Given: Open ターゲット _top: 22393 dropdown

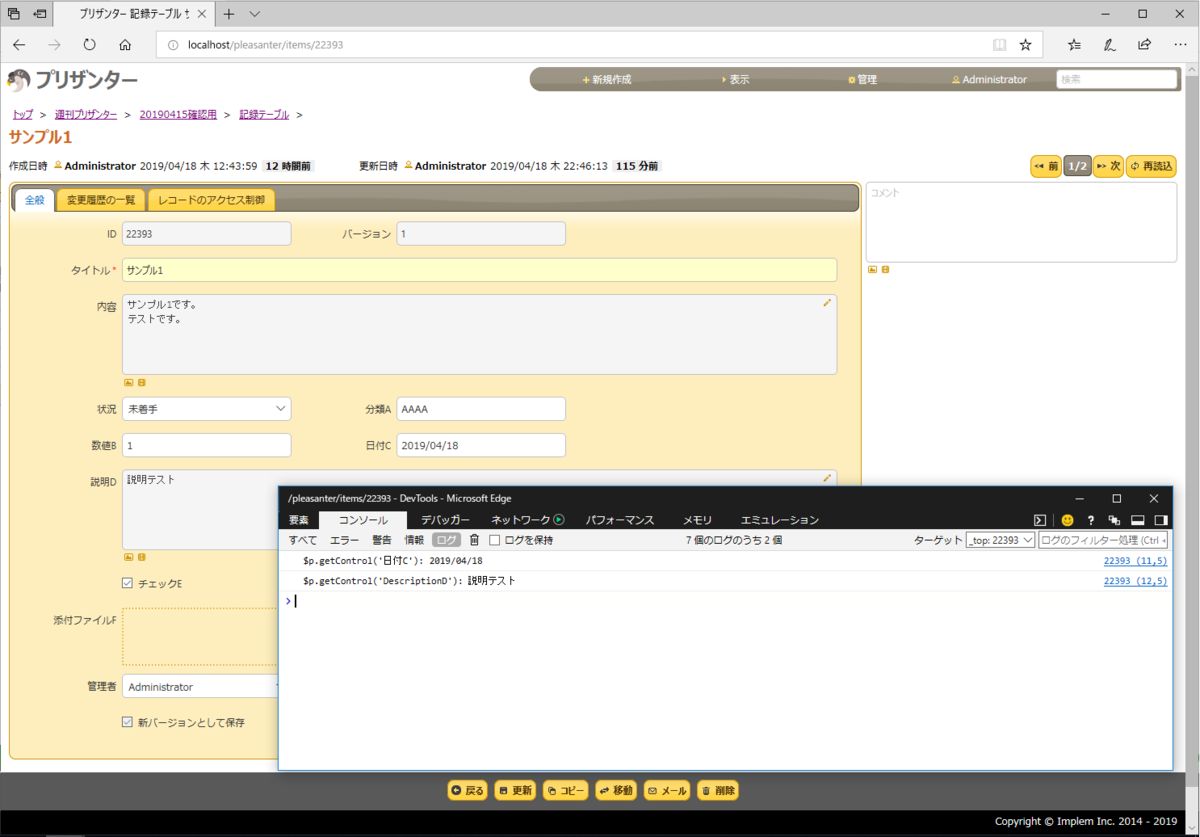Looking at the screenshot, I should [1000, 540].
